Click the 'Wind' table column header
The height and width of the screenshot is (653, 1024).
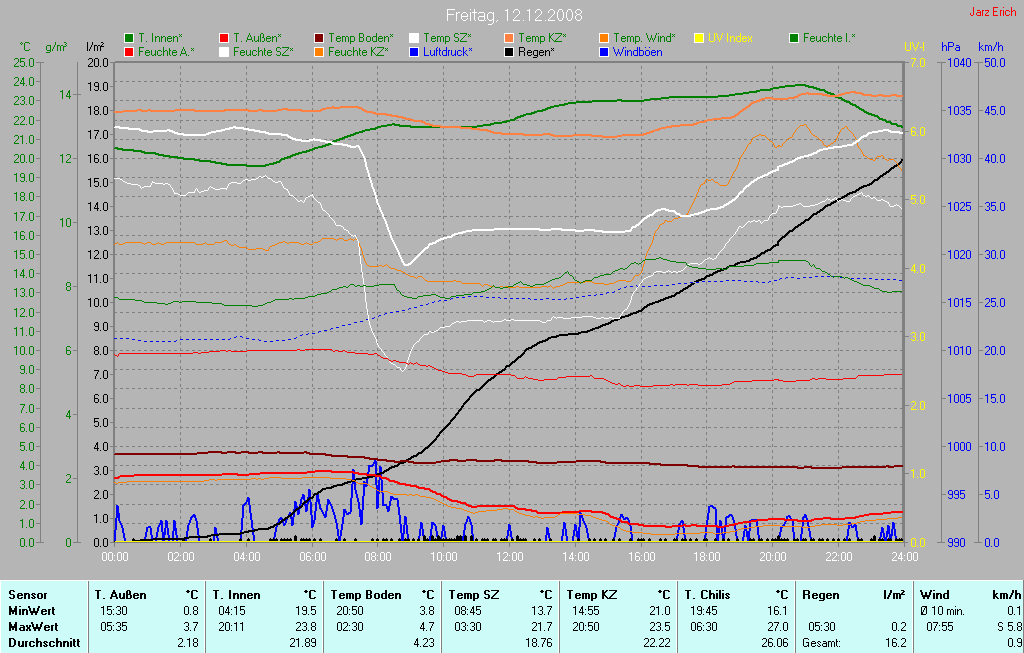tap(935, 595)
